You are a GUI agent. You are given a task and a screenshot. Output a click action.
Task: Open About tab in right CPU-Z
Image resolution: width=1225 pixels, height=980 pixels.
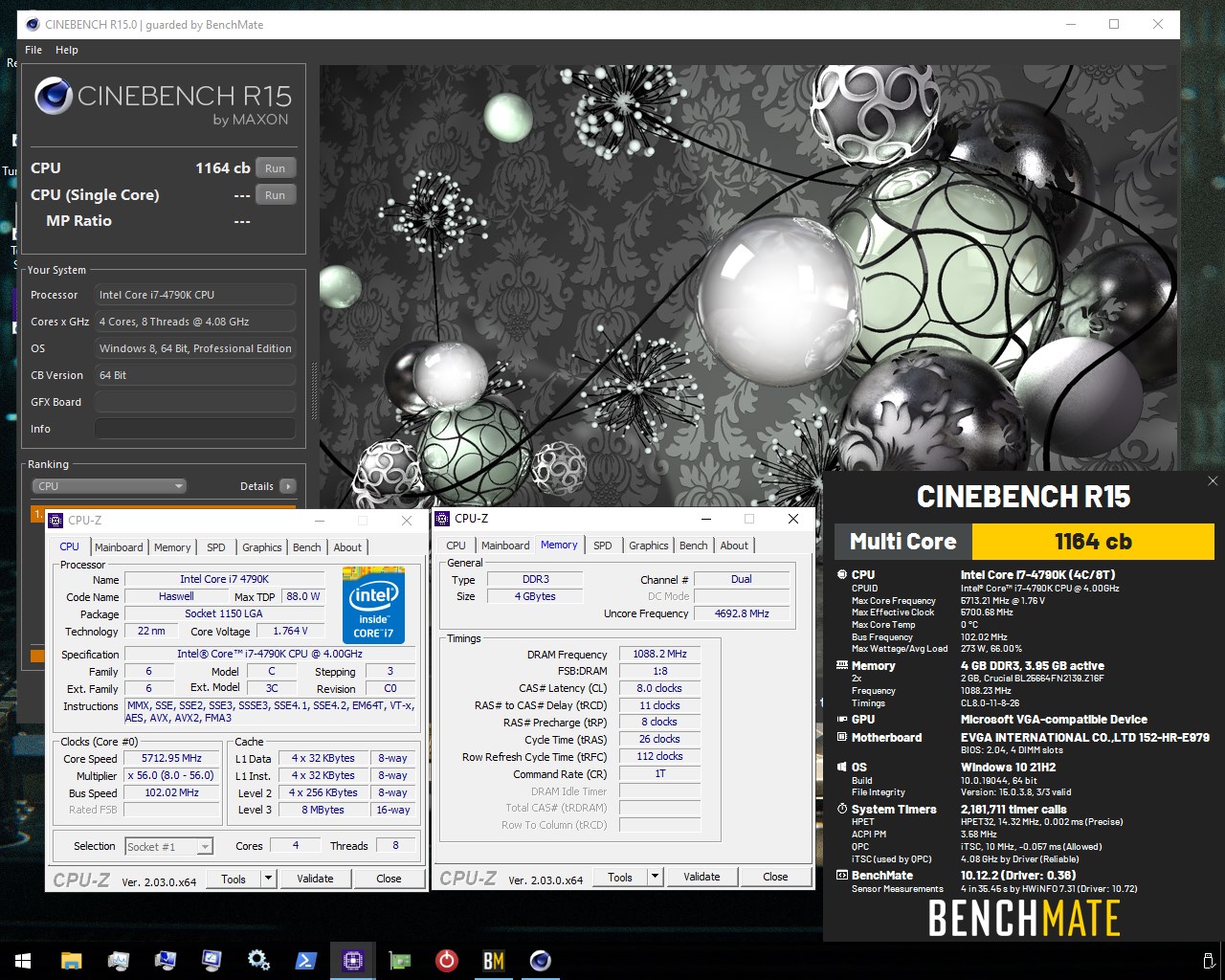pyautogui.click(x=735, y=546)
